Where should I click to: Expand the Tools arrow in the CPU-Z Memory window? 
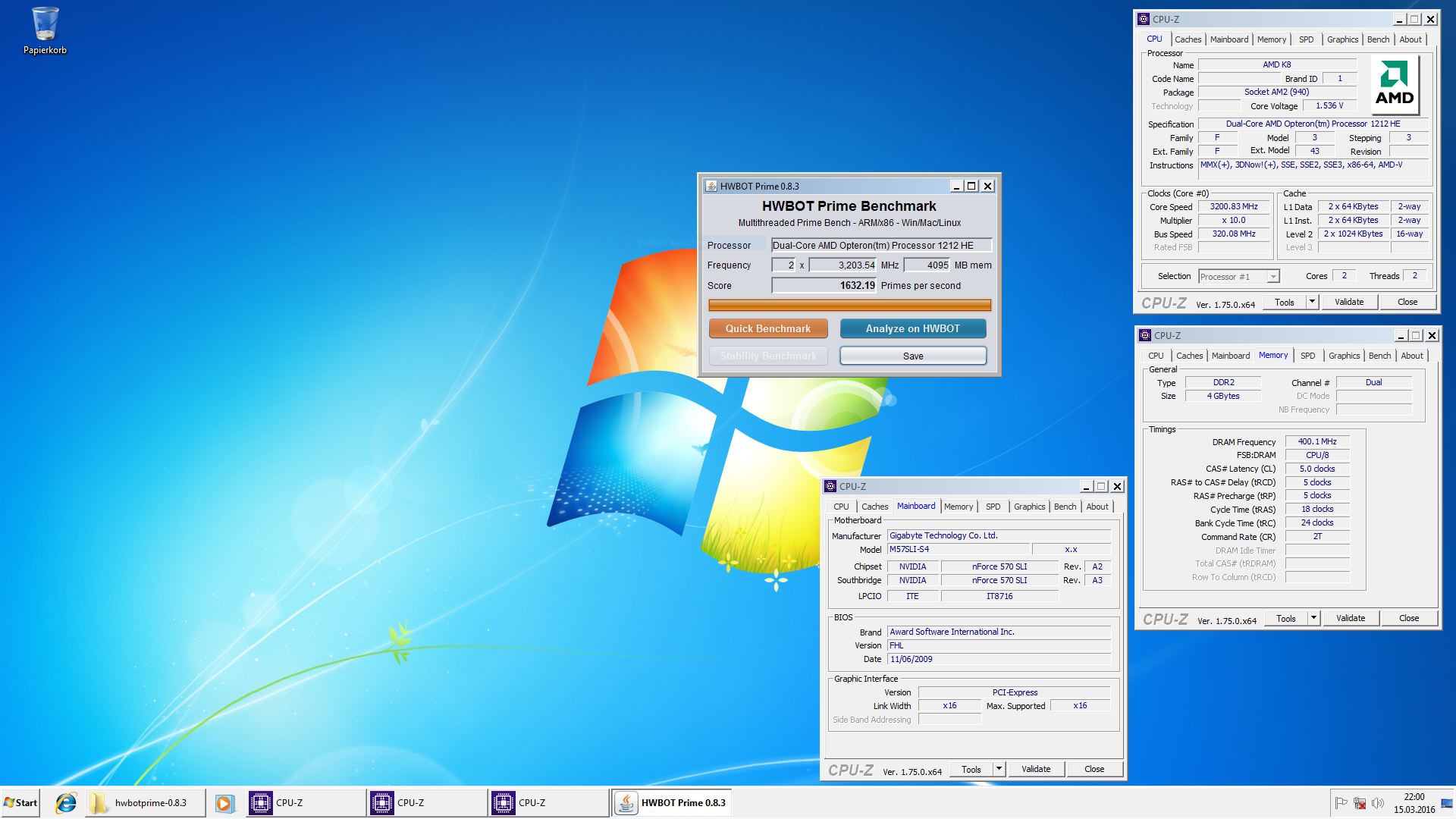1313,618
